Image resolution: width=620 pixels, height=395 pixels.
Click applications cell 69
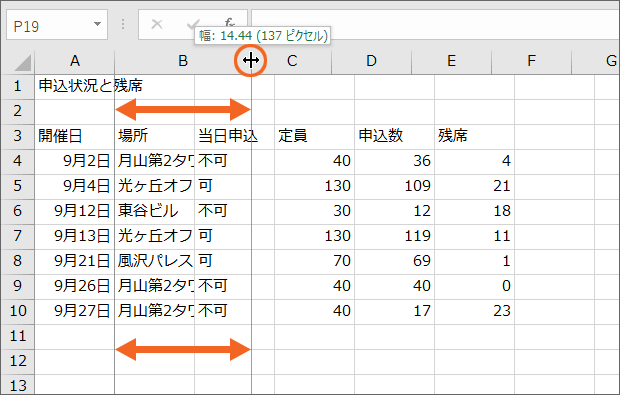[394, 261]
